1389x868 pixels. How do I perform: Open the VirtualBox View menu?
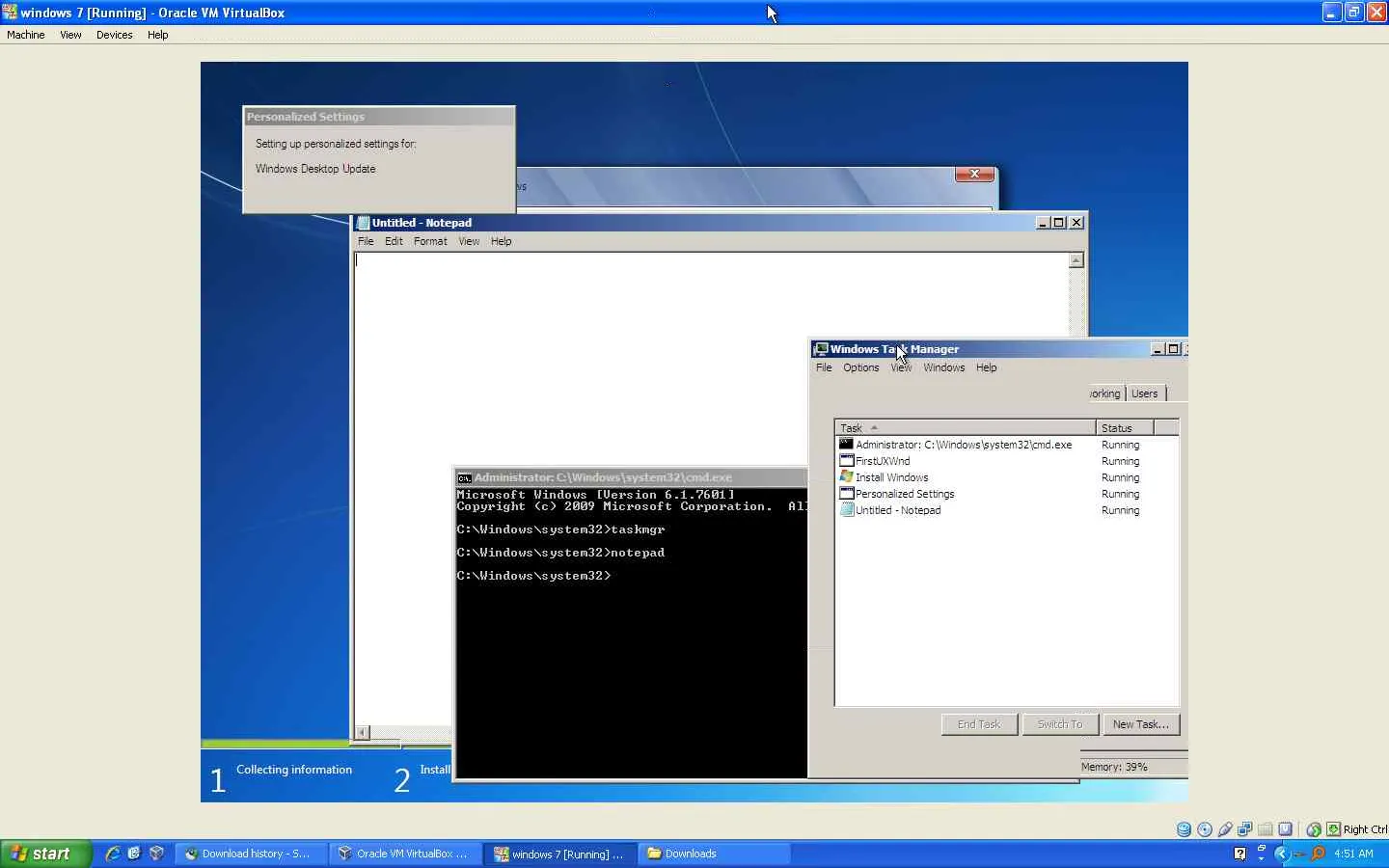pos(70,35)
